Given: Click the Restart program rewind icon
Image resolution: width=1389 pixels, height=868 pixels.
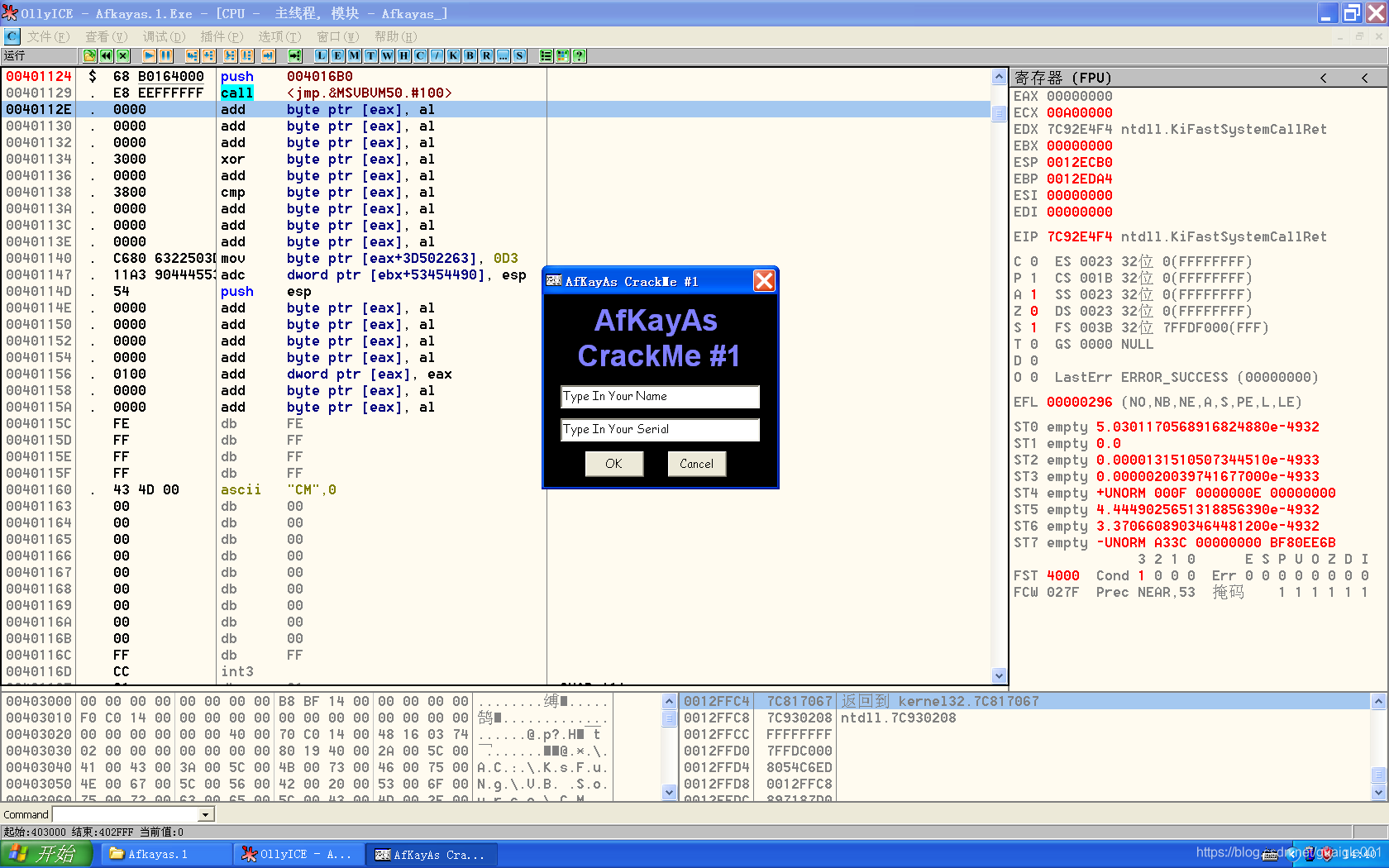Looking at the screenshot, I should coord(107,55).
